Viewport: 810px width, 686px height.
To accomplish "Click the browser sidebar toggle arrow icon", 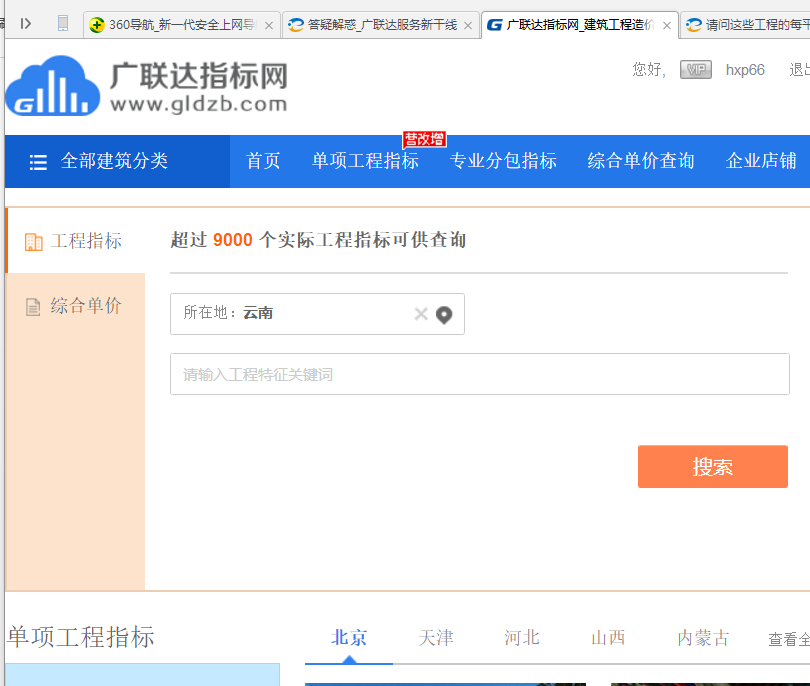I will [x=26, y=23].
